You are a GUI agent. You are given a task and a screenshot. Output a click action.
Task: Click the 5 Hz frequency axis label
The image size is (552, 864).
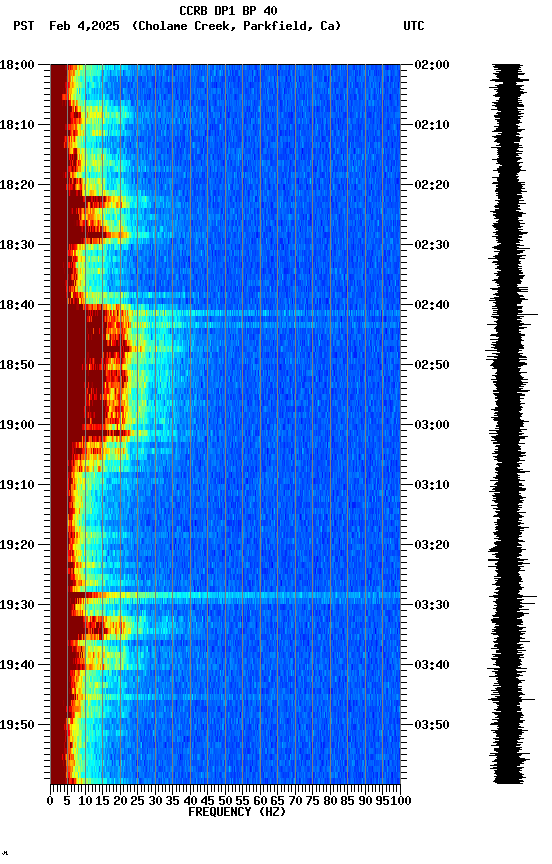[x=67, y=801]
